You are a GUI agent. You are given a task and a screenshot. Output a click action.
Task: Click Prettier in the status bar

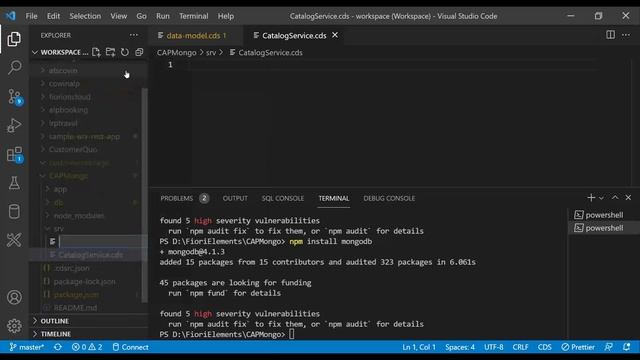578,347
